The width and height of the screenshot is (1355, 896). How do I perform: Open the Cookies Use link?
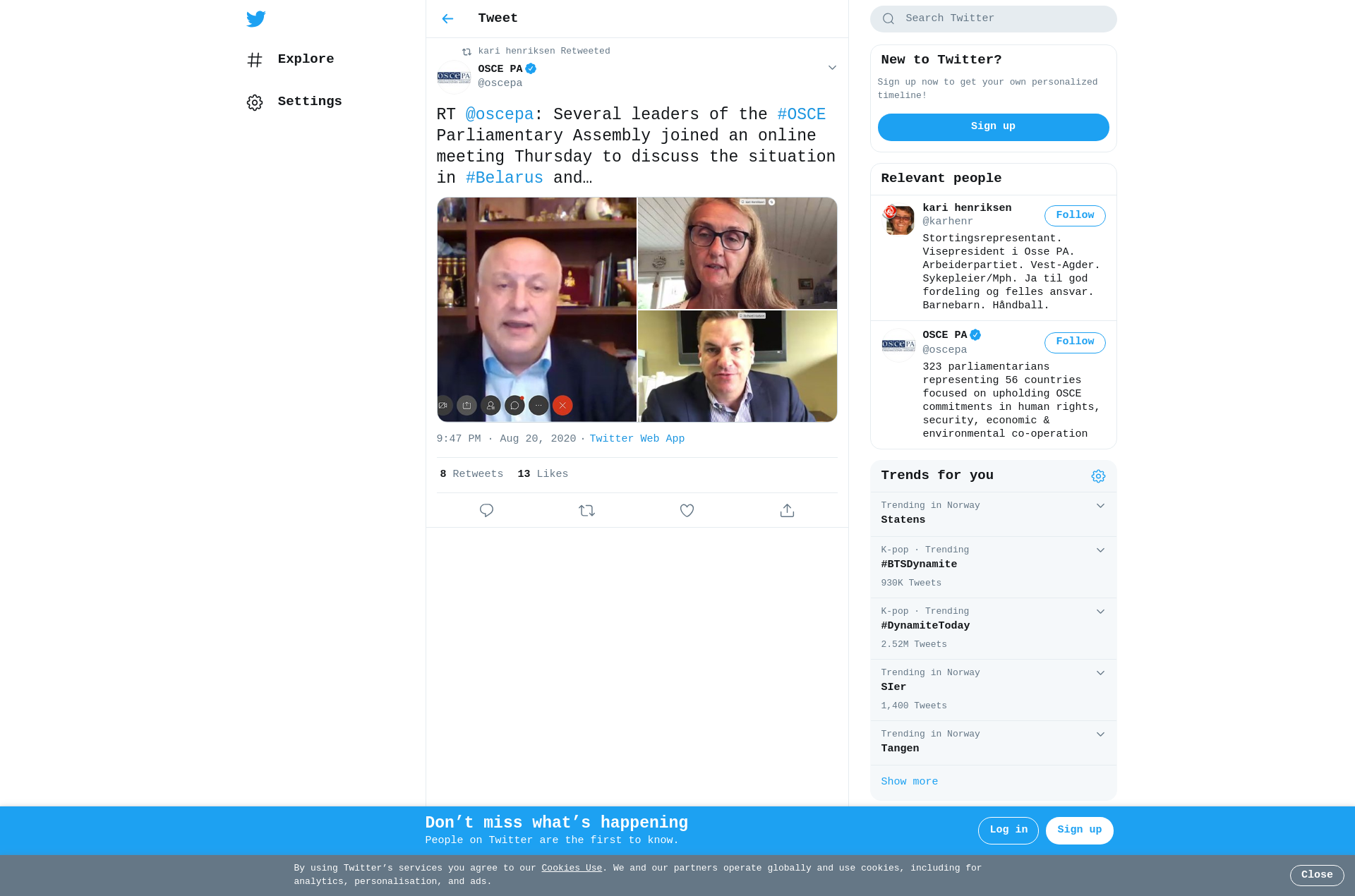[x=572, y=868]
